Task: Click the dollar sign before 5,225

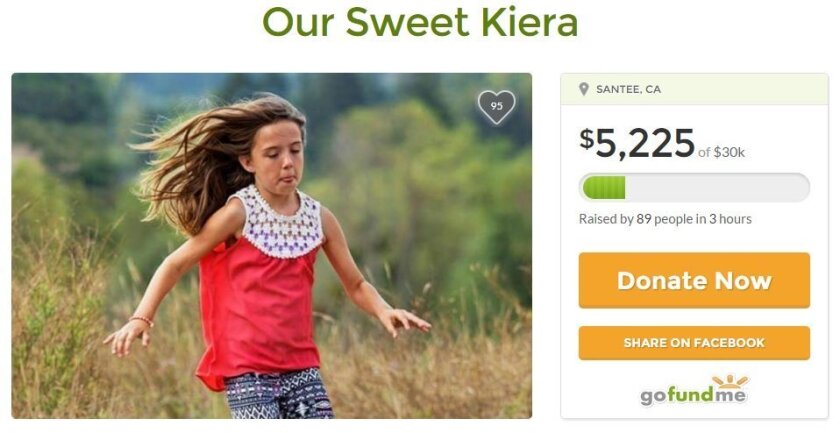Action: pos(586,139)
